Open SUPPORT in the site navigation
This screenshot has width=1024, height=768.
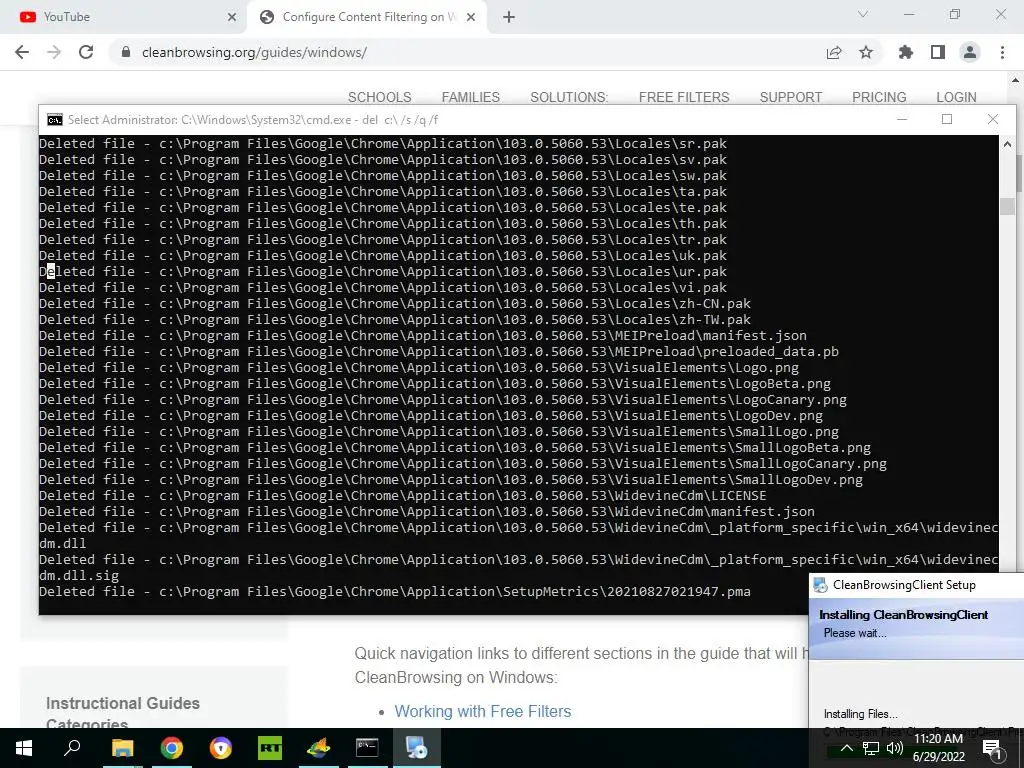(790, 97)
